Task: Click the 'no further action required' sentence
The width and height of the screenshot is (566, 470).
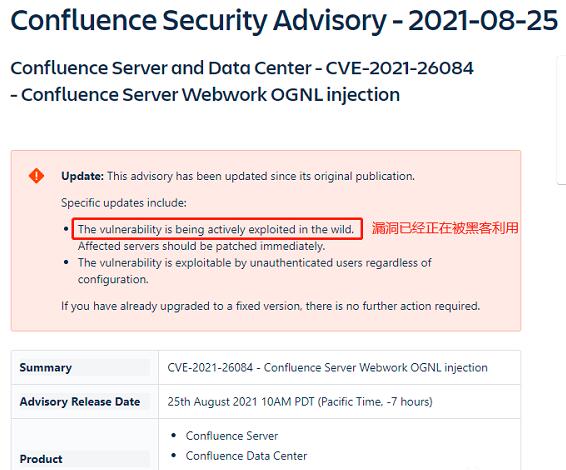Action: [270, 306]
